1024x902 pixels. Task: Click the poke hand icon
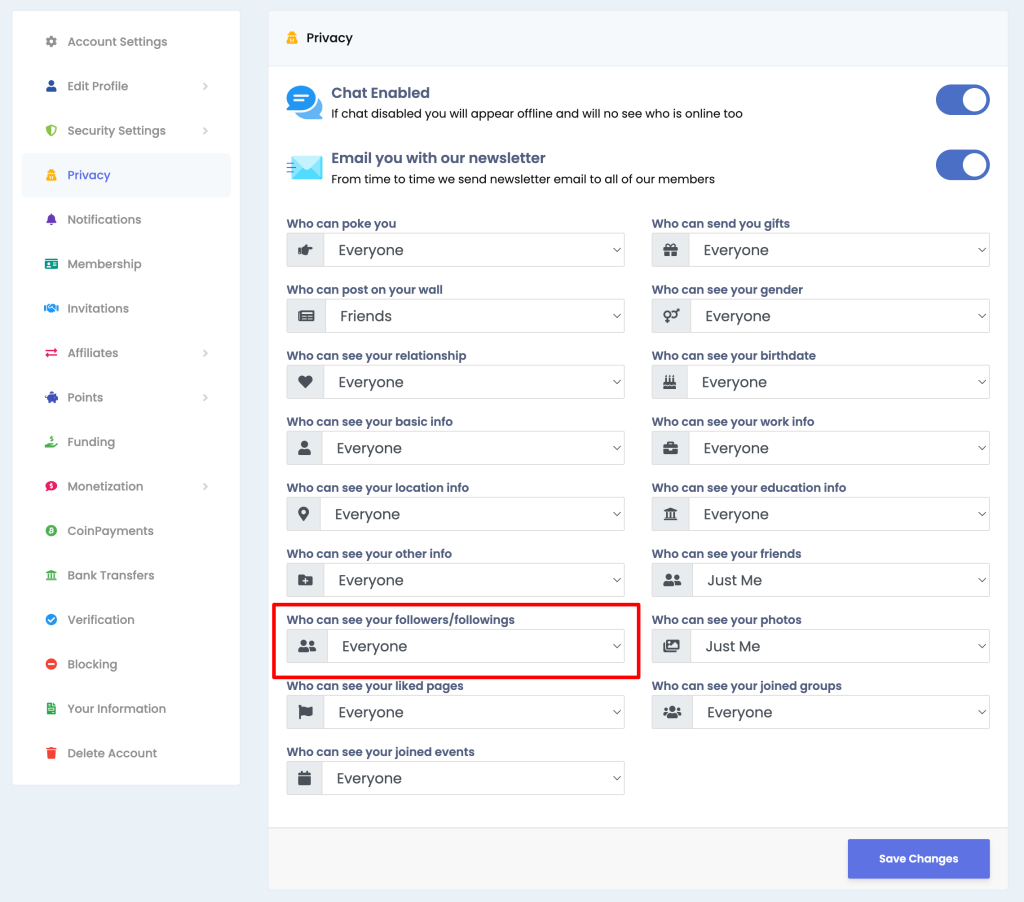(x=305, y=250)
